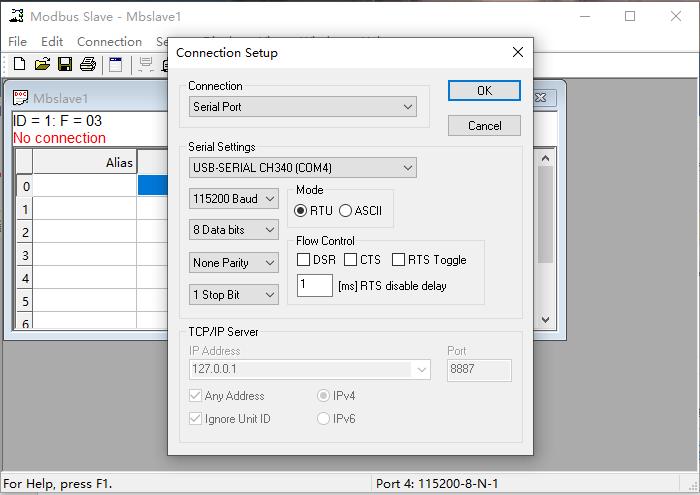Open the File menu

coord(17,42)
